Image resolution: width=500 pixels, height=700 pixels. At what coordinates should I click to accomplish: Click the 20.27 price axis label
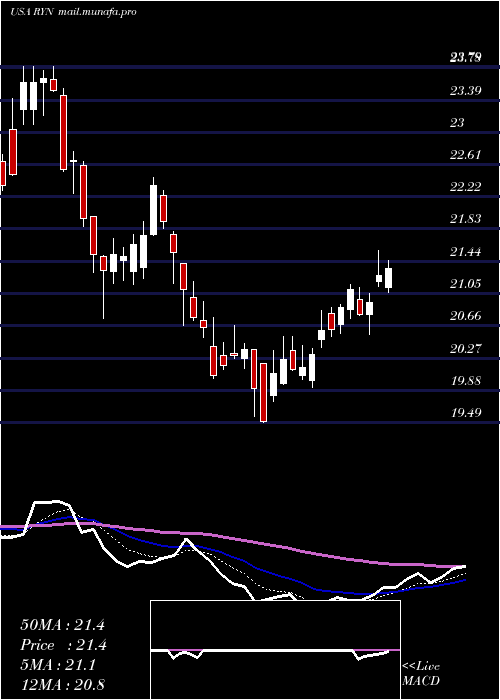click(x=466, y=349)
